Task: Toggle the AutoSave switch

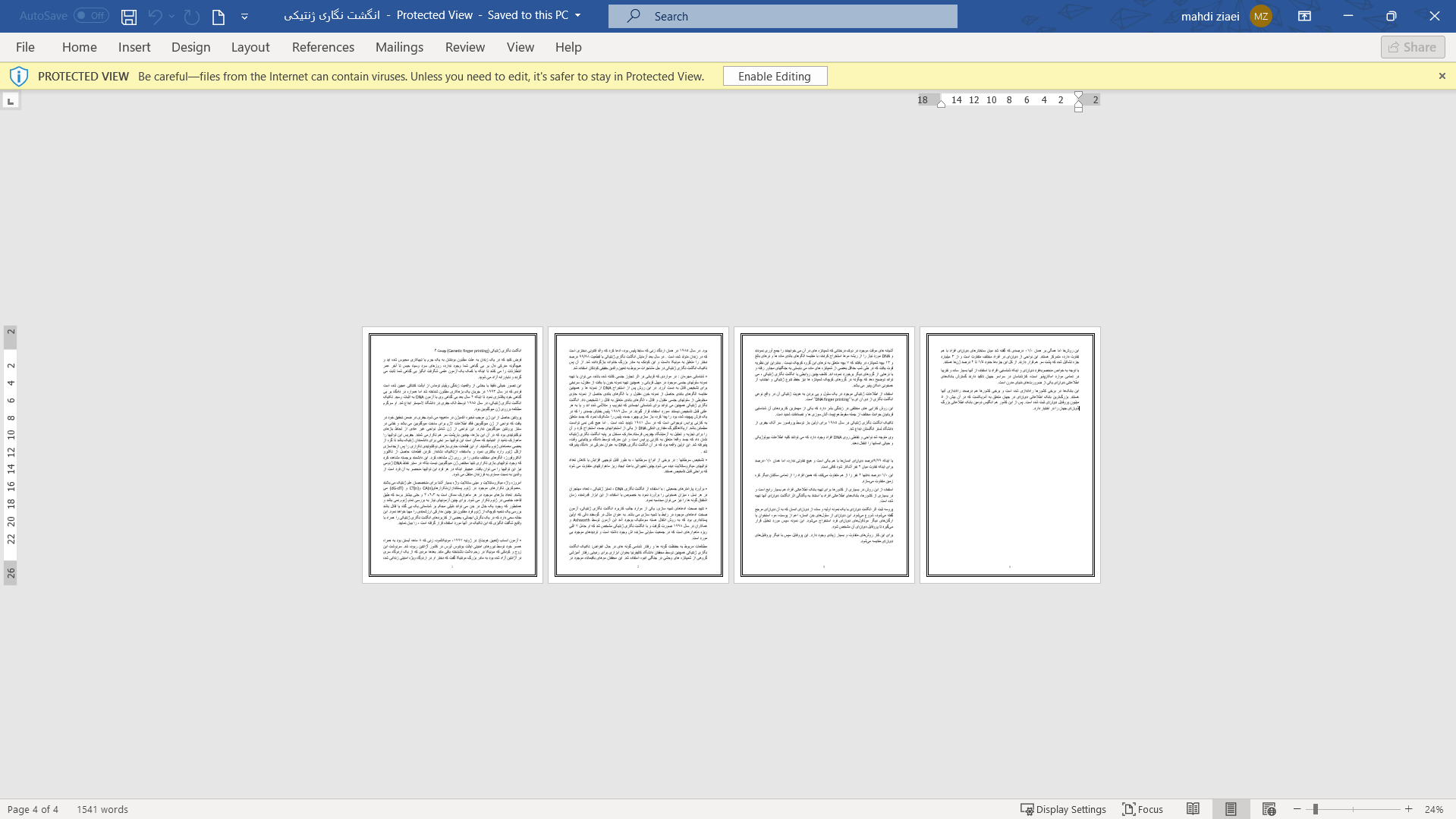Action: [91, 15]
